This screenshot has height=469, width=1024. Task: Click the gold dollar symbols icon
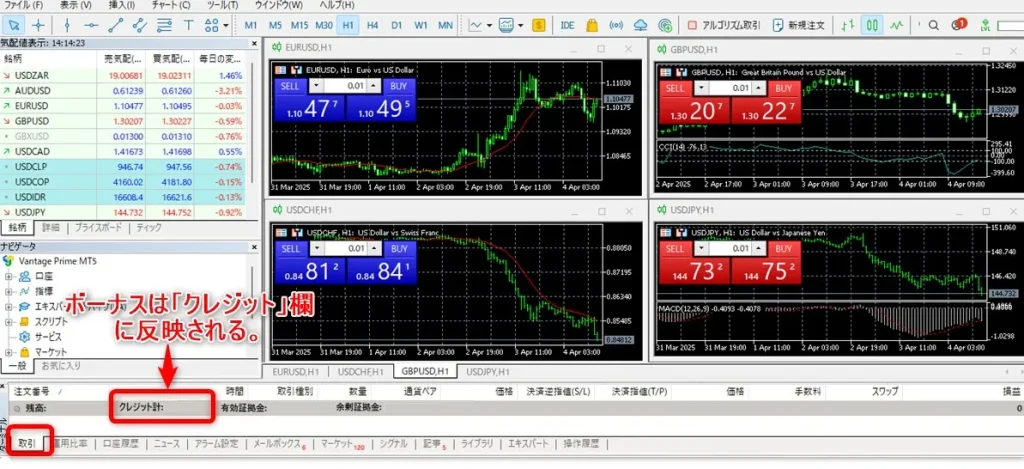tap(538, 25)
